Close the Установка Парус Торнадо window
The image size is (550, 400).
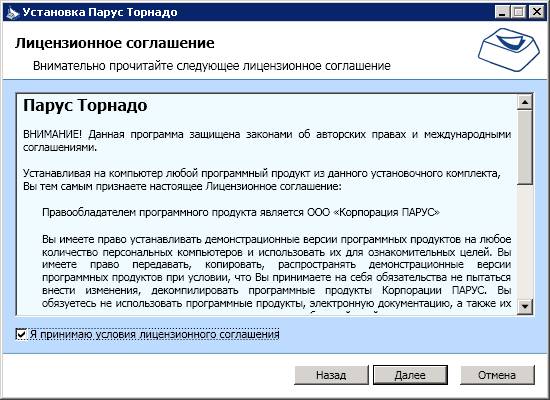(x=537, y=12)
